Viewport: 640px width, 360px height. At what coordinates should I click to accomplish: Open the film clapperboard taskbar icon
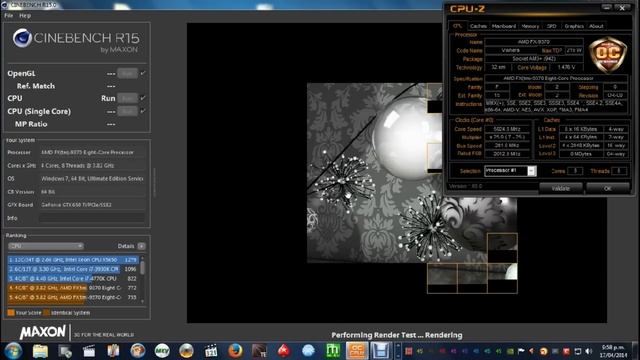(x=89, y=351)
